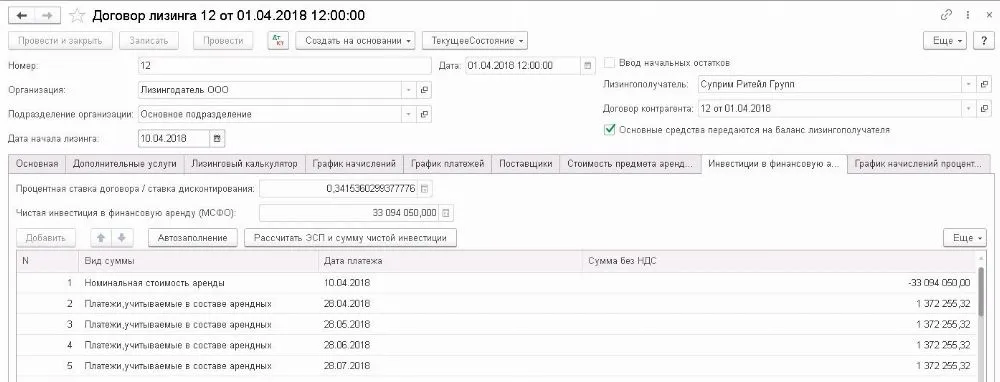The height and width of the screenshot is (382, 1000).
Task: Move row down arrow button
Action: coord(122,237)
